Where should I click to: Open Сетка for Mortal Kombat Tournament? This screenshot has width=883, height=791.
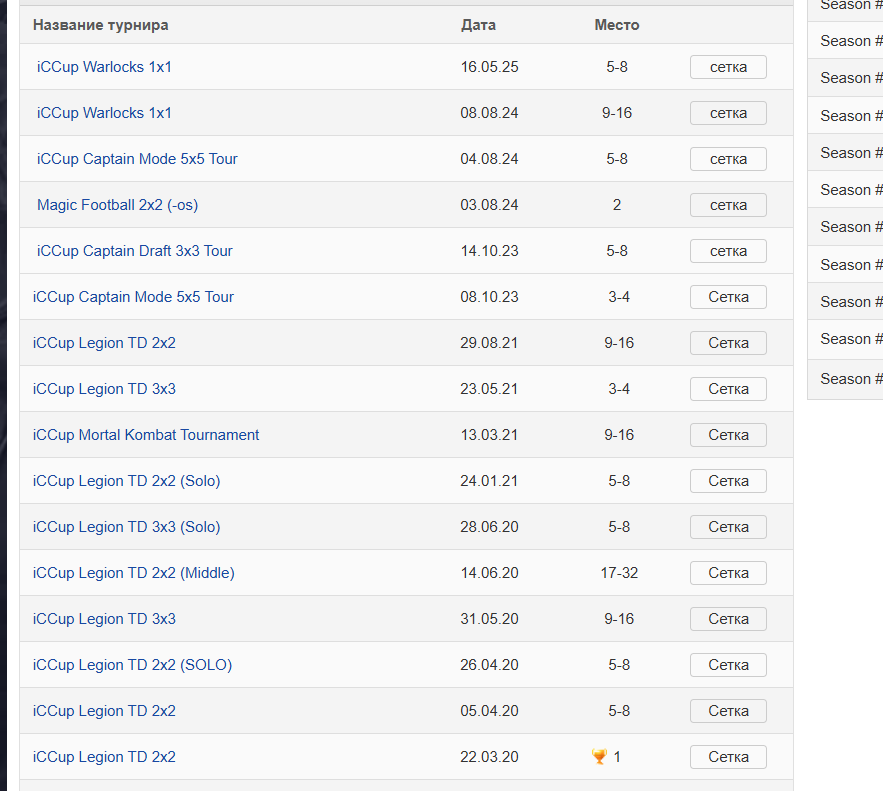[728, 435]
